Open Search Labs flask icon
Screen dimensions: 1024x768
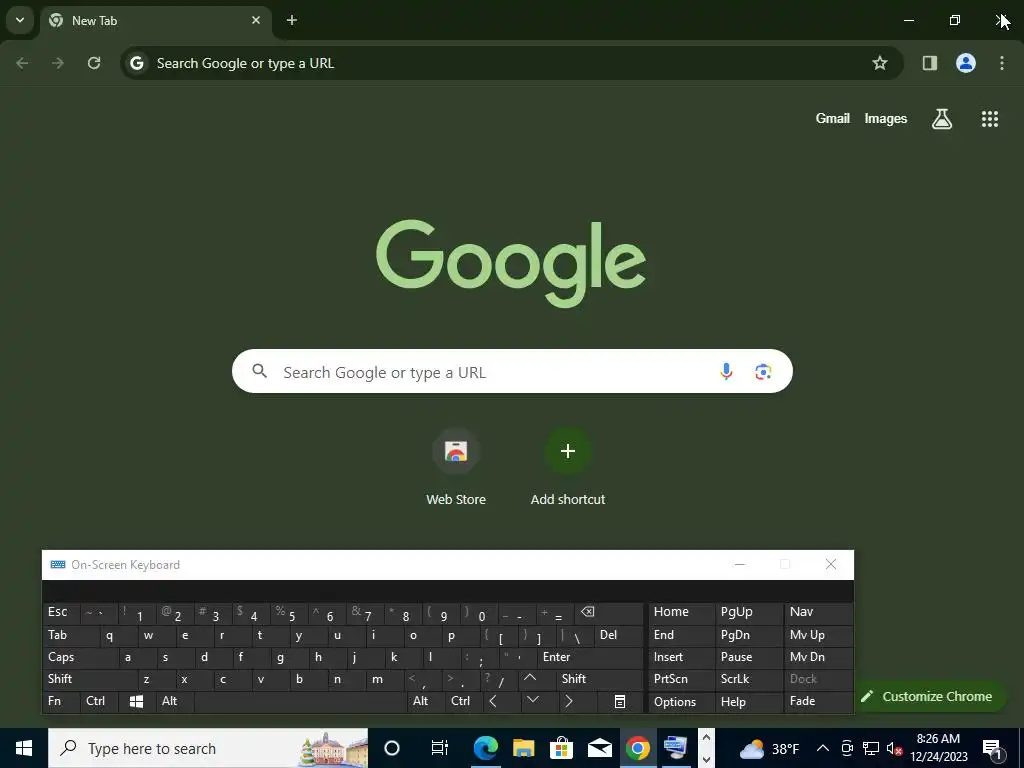[x=942, y=119]
